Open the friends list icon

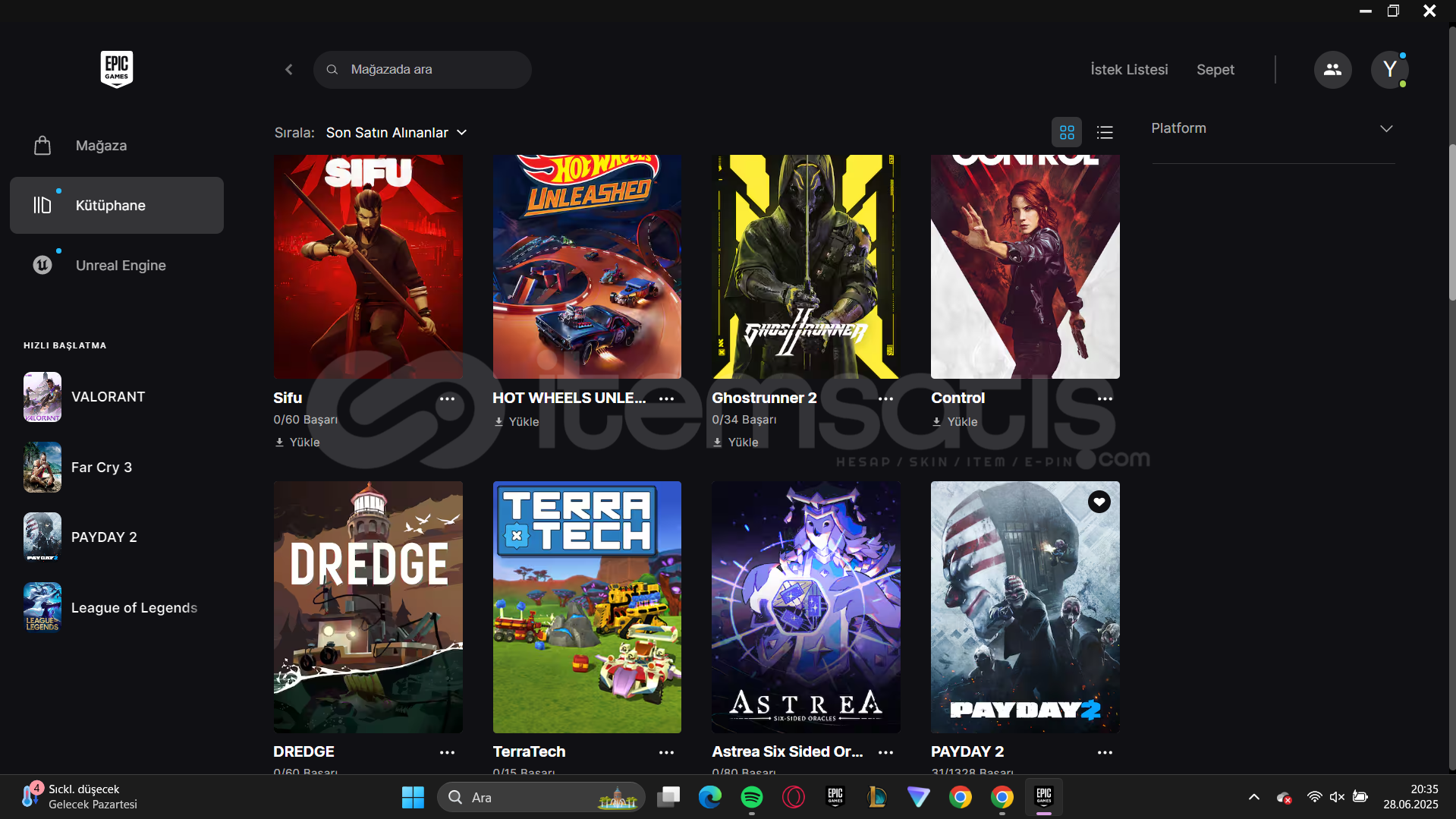(x=1332, y=70)
